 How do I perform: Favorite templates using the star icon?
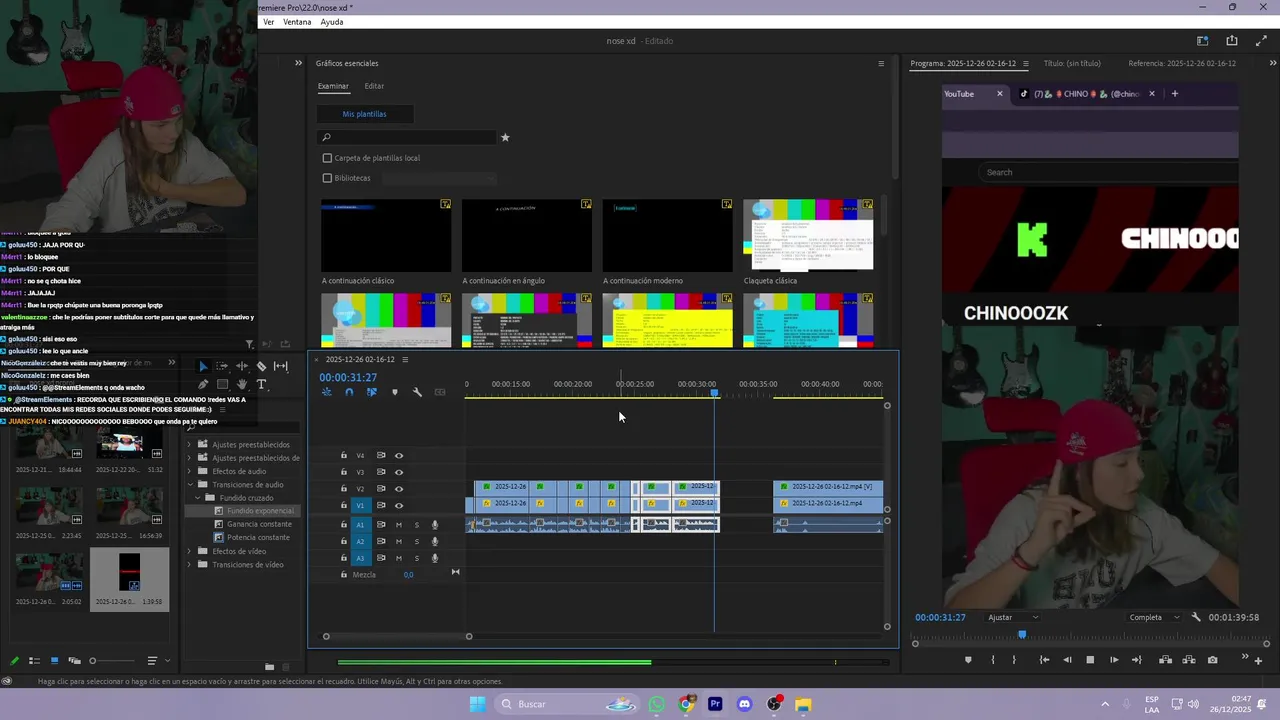505,137
